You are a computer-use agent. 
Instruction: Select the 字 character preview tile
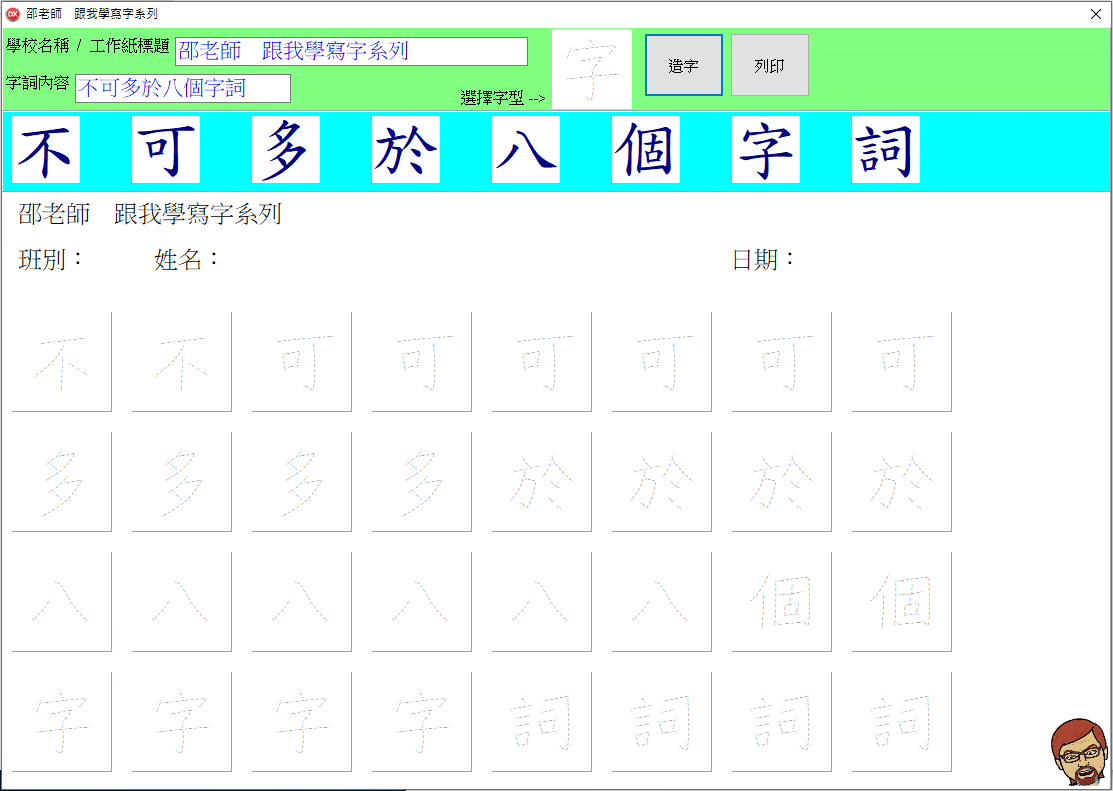click(765, 148)
